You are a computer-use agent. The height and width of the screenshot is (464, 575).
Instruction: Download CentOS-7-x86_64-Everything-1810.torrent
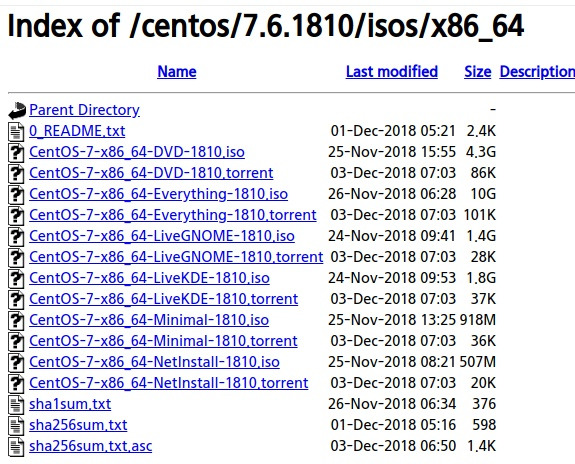[x=173, y=215]
